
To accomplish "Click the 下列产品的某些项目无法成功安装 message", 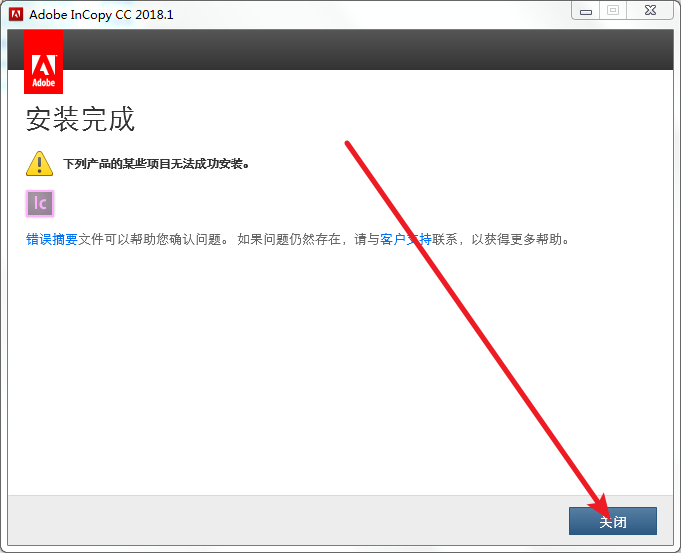I will tap(156, 164).
